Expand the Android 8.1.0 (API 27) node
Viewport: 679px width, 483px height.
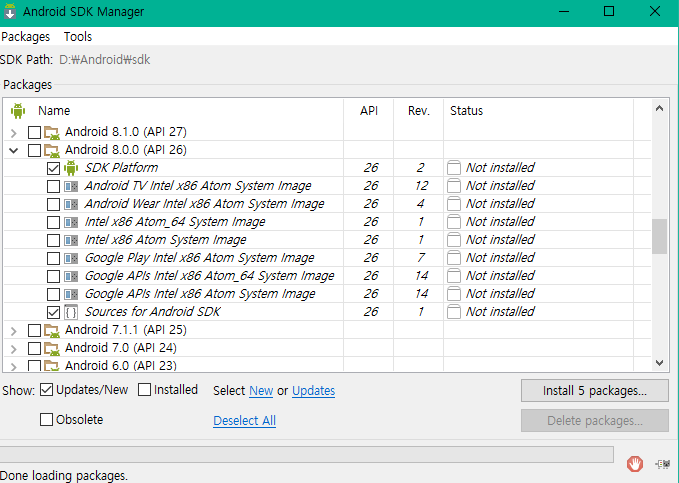13,133
